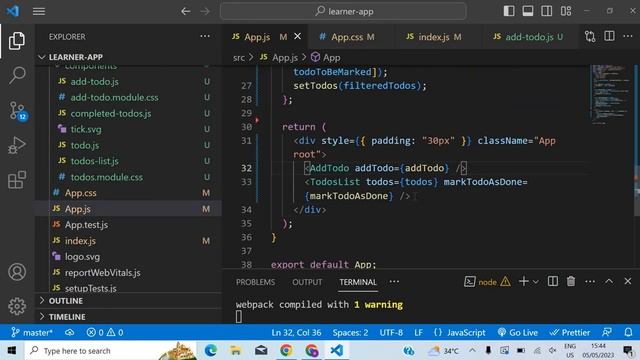Open App.css in the file tree
This screenshot has height=360, width=640.
[x=80, y=193]
